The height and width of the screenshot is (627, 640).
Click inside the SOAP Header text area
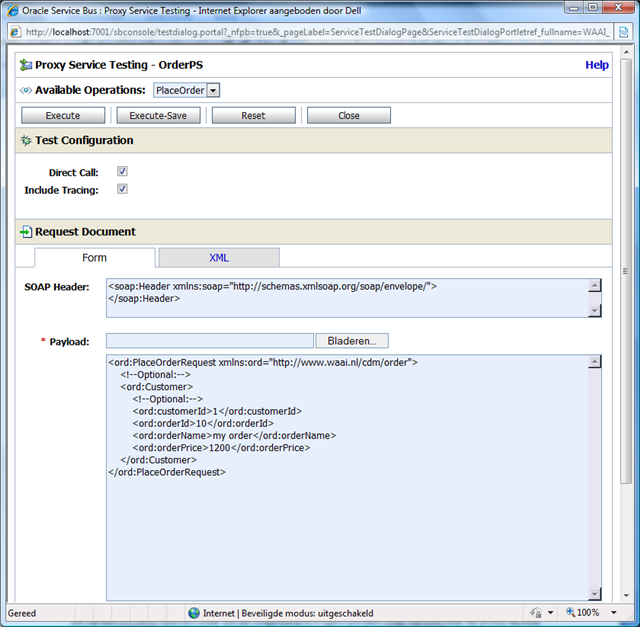click(347, 298)
